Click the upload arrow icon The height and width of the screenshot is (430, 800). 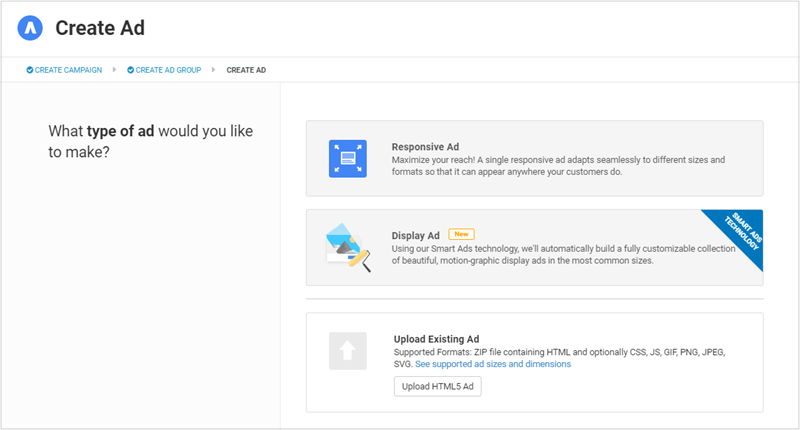[x=347, y=351]
